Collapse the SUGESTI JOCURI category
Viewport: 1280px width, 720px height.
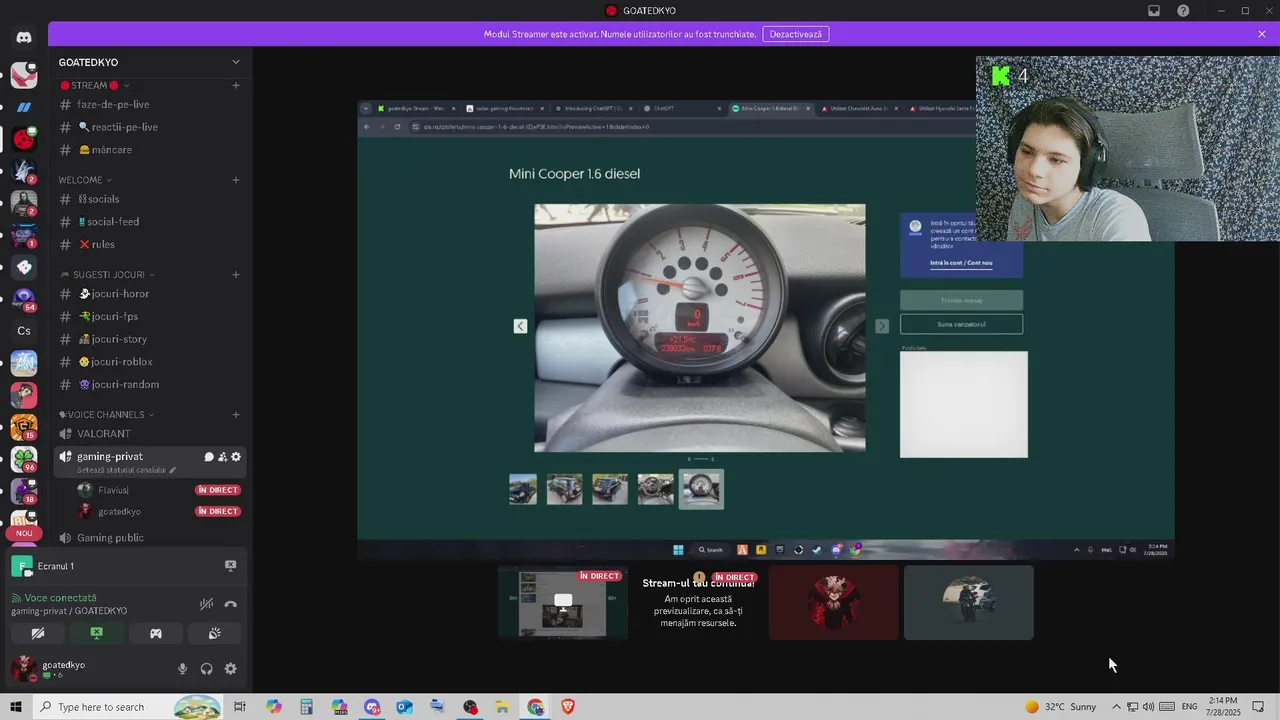tap(107, 274)
